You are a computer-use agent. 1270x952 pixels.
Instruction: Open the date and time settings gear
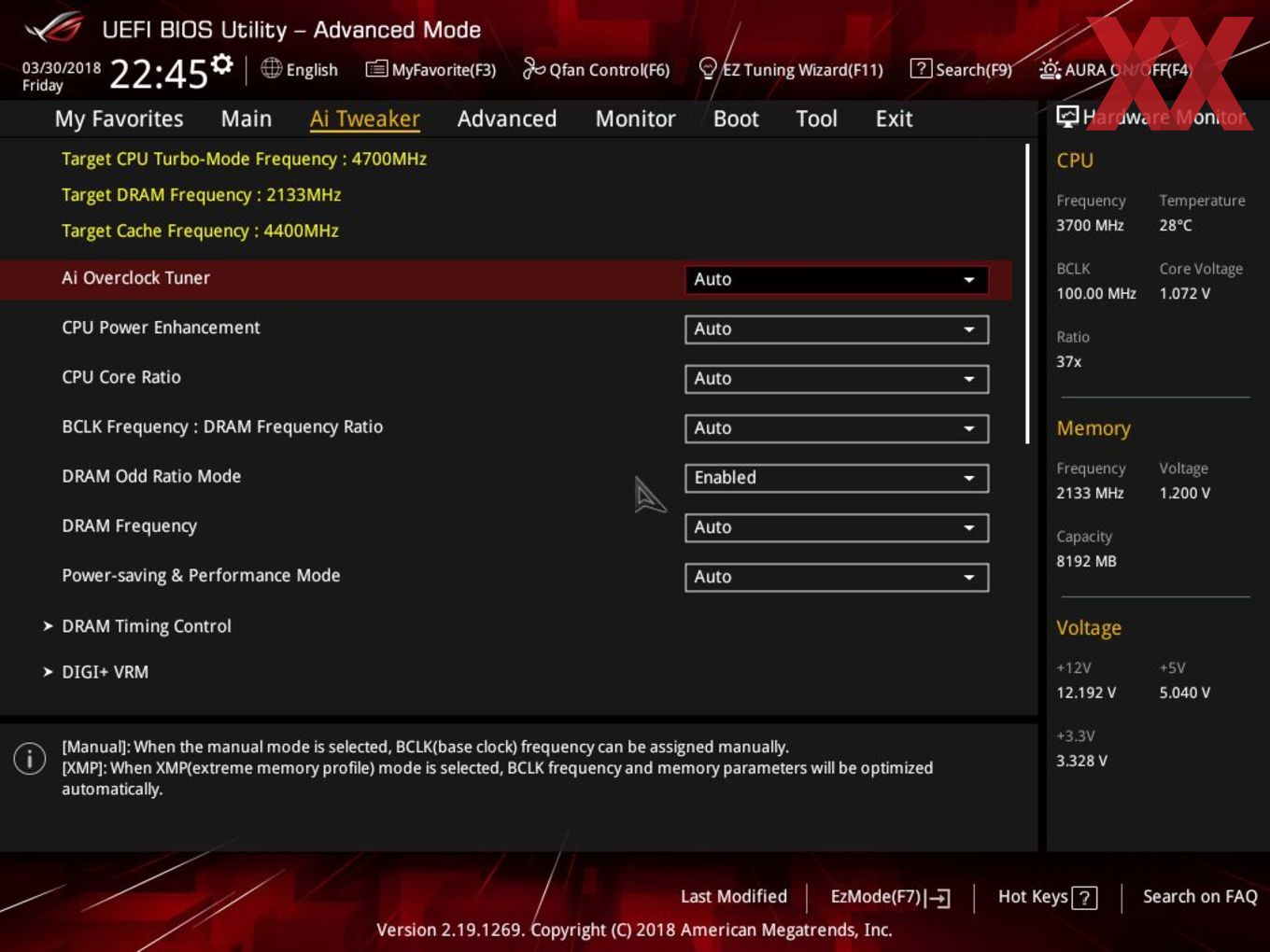click(x=221, y=63)
